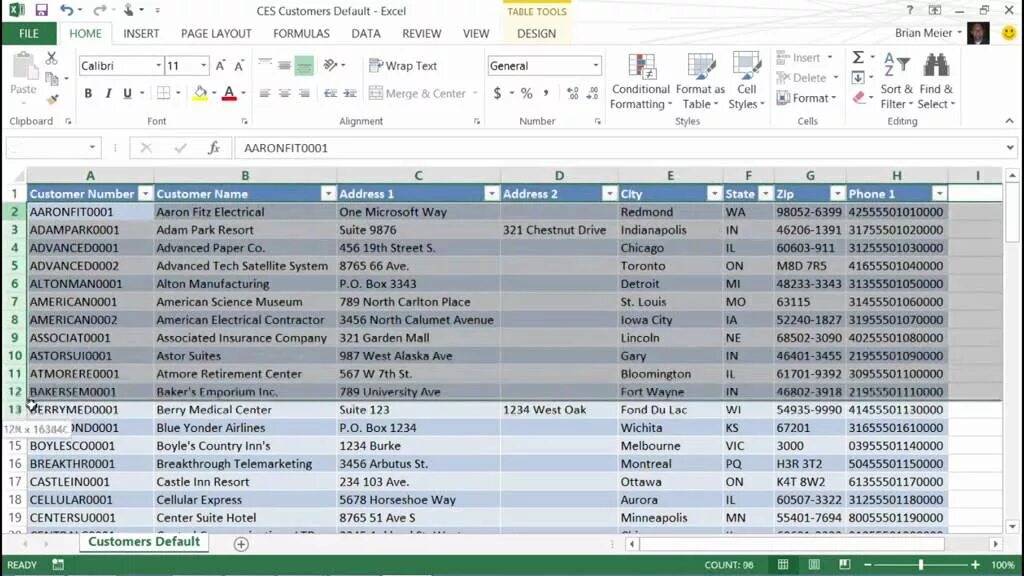Screen dimensions: 1024x576
Task: Increase decimal places
Action: 573,93
